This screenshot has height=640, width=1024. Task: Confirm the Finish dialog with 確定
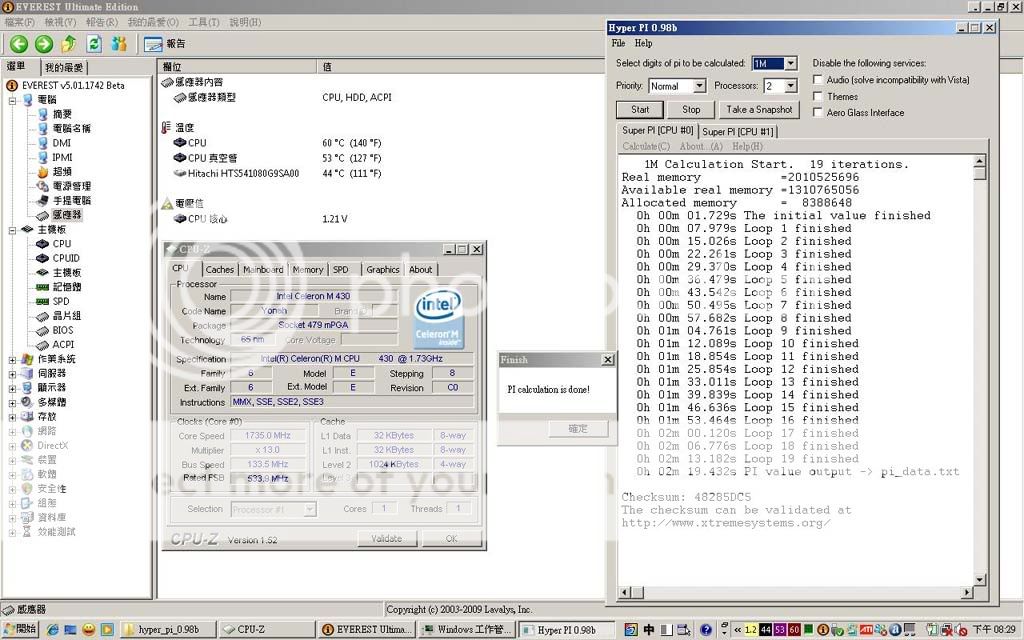tap(578, 428)
